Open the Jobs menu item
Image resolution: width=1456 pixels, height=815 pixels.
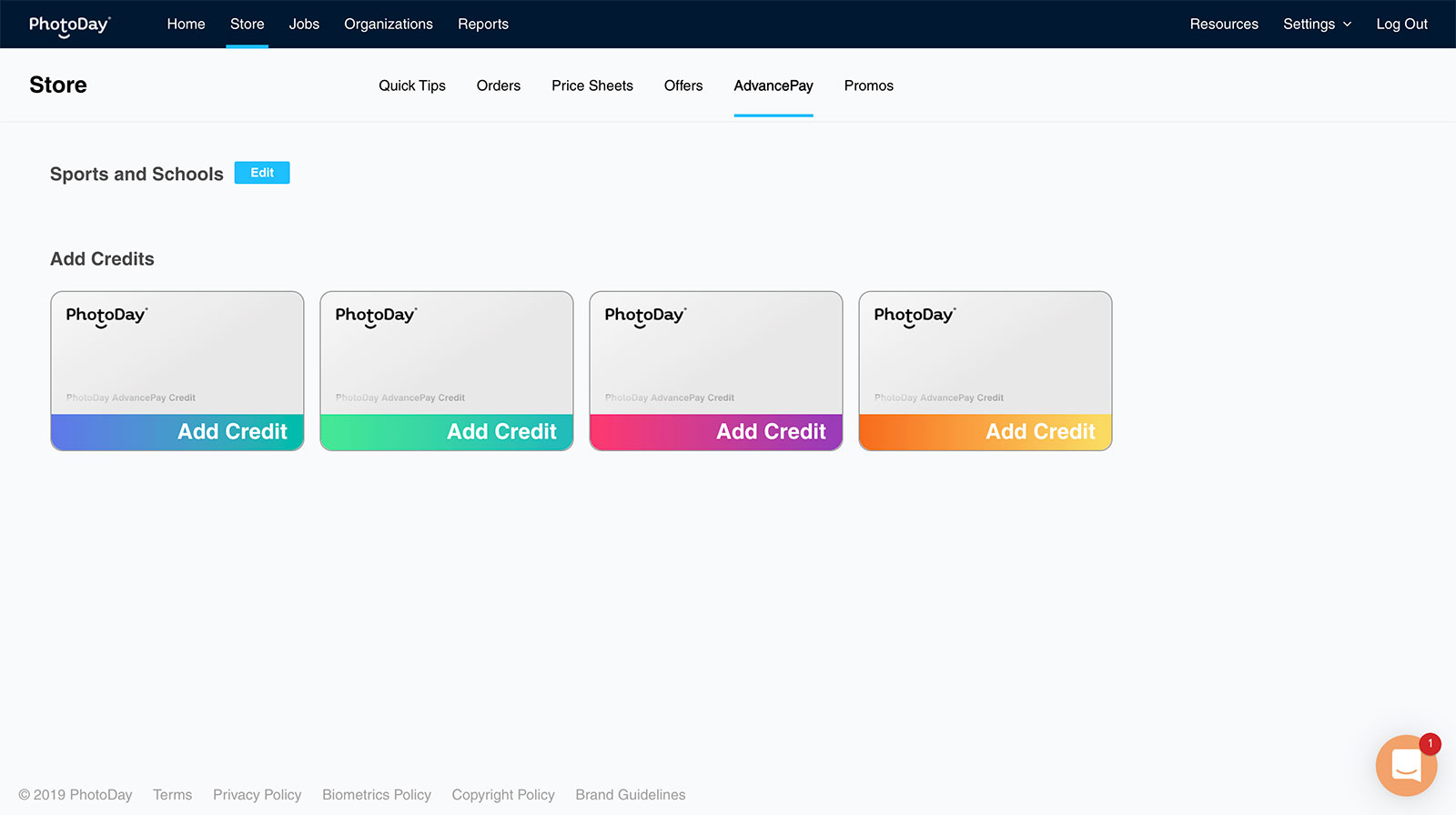pyautogui.click(x=304, y=25)
